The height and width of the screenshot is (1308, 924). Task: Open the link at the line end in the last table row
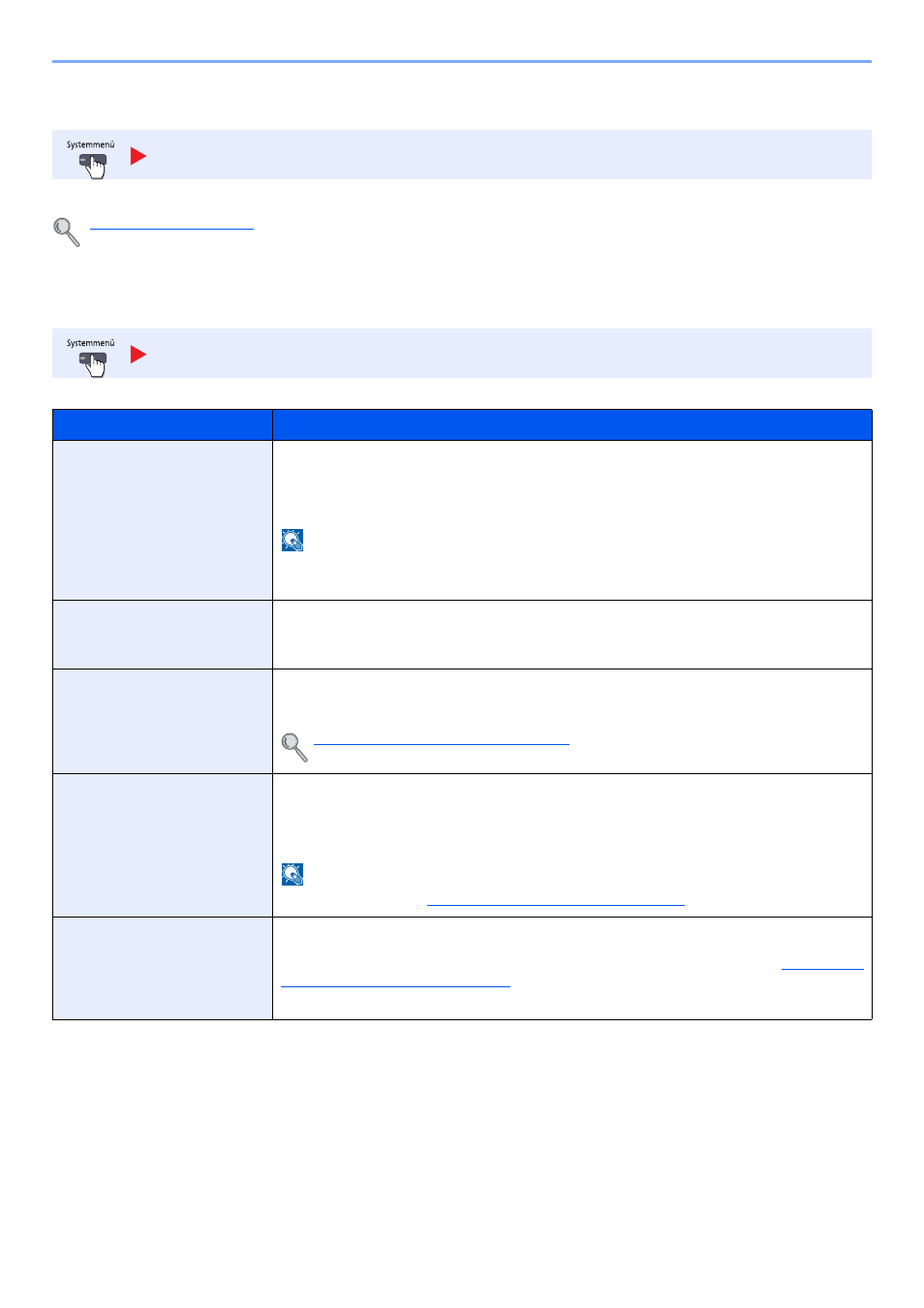pos(822,965)
